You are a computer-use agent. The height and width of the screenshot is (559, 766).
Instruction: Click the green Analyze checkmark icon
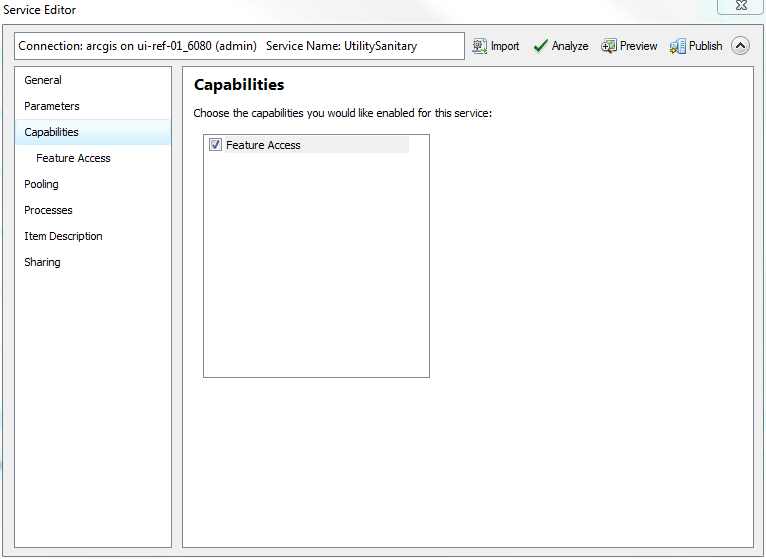tap(540, 46)
